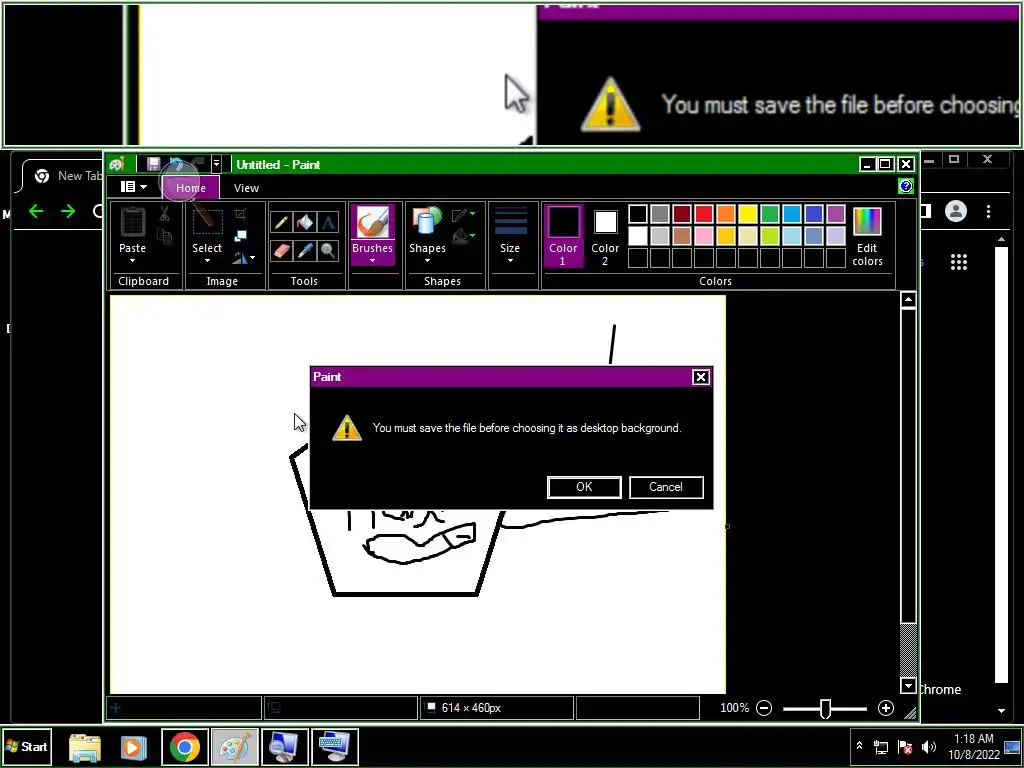Switch to the Home ribbon tab
Image resolution: width=1024 pixels, height=768 pixels.
(x=191, y=187)
